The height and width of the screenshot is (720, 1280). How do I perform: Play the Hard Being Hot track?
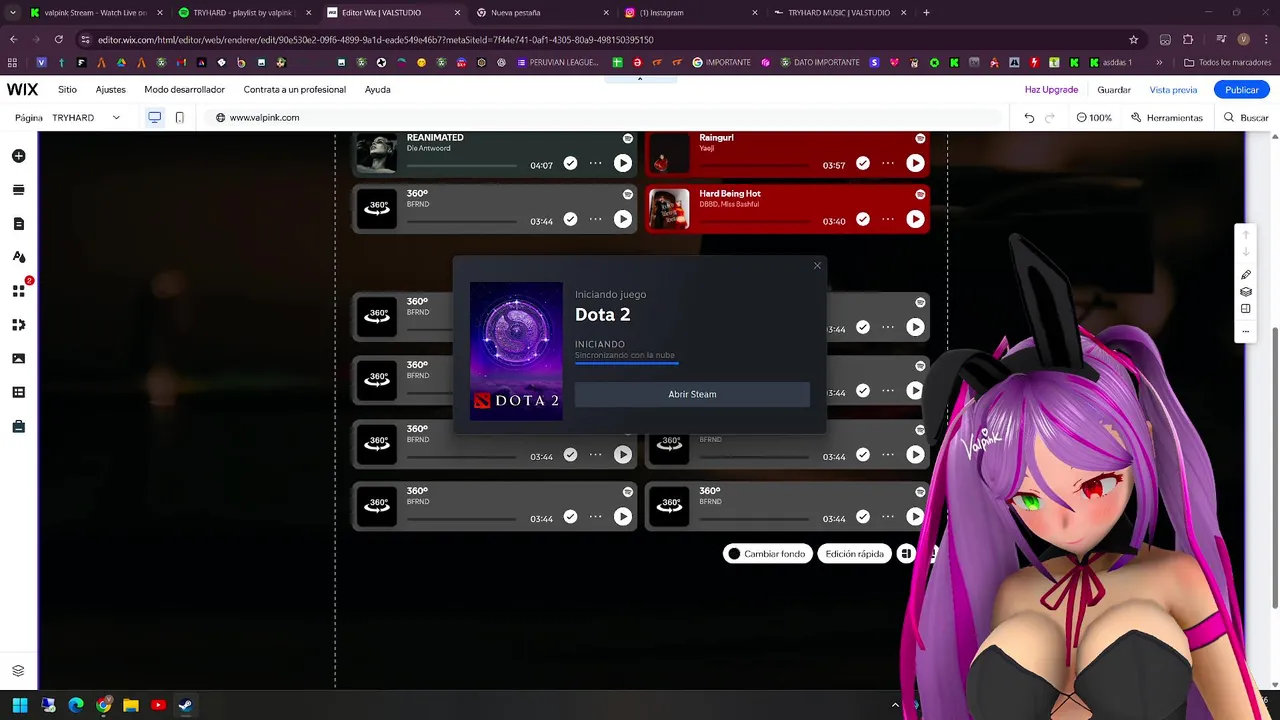coord(915,219)
